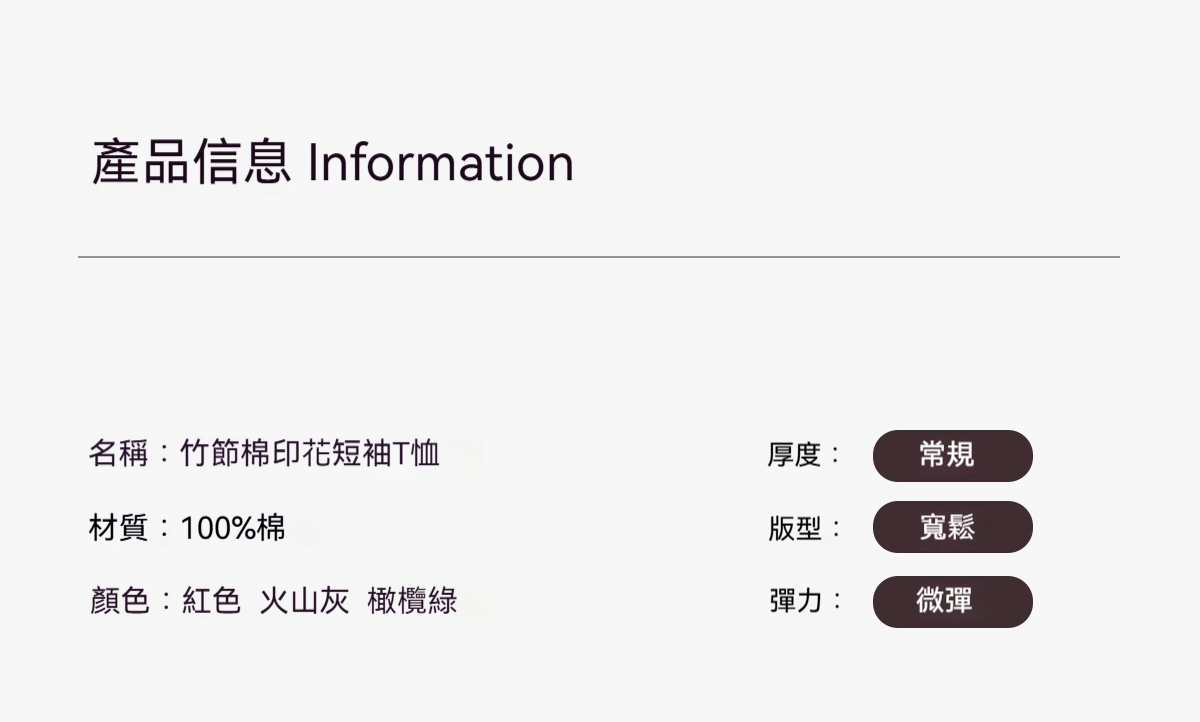Screen dimensions: 1200x722
Task: Click the horizontal divider under the heading
Action: point(598,257)
